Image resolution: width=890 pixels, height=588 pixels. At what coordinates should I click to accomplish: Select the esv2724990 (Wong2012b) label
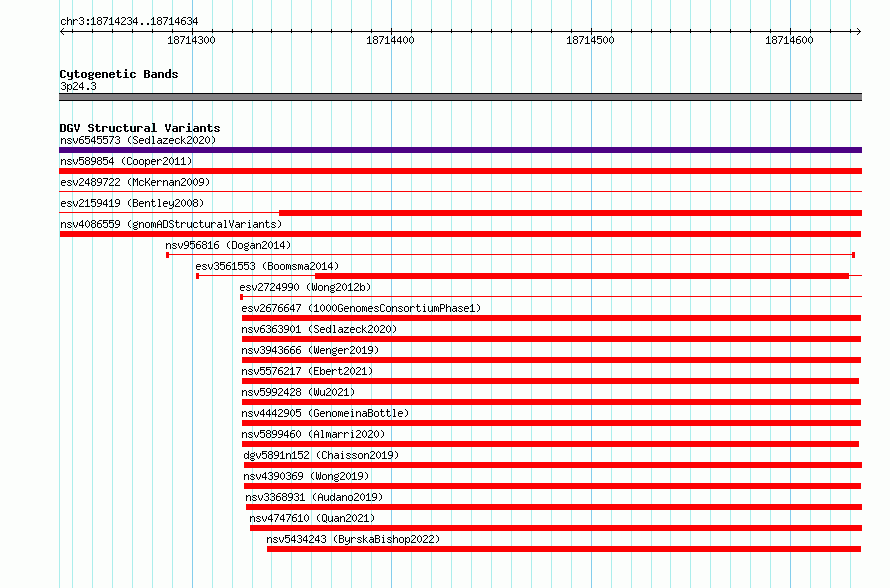(x=305, y=287)
